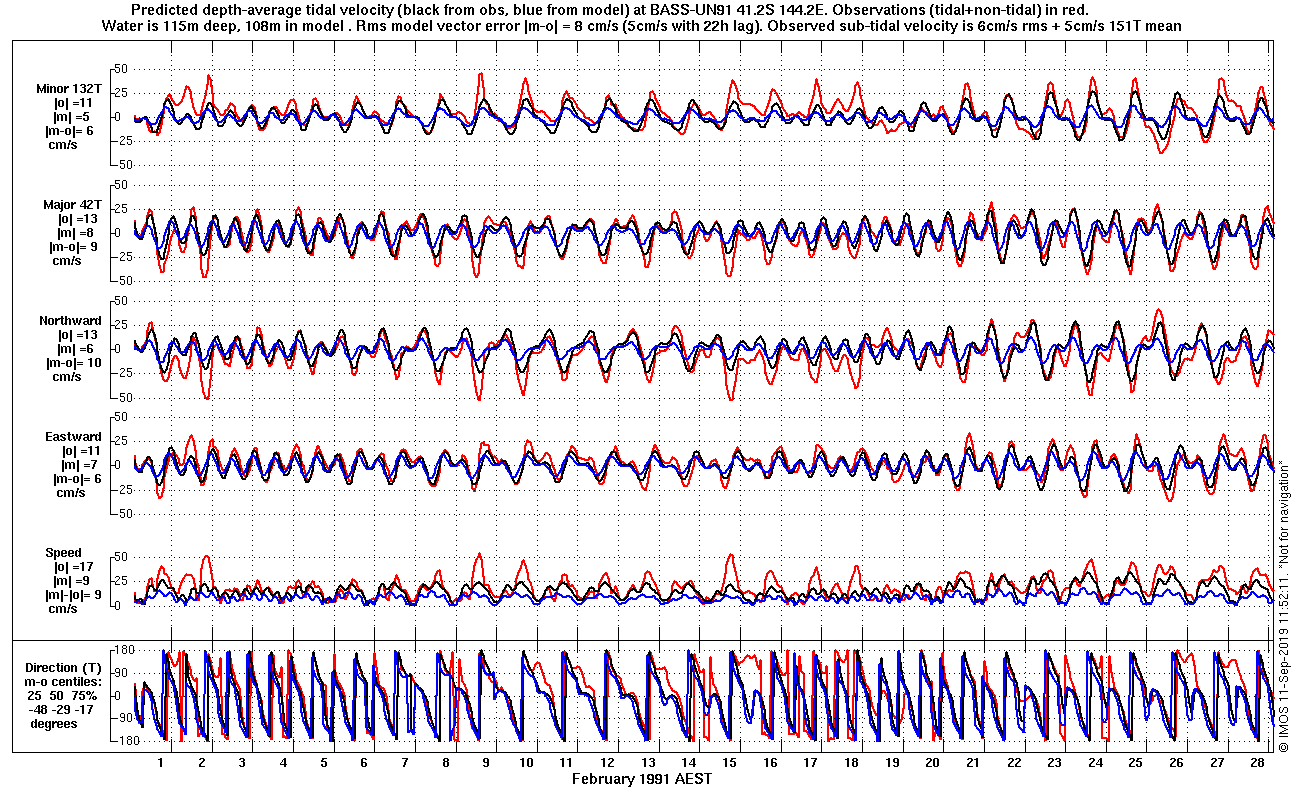This screenshot has height=800, width=1300.
Task: Click day '18' on the date axis
Action: 851,762
